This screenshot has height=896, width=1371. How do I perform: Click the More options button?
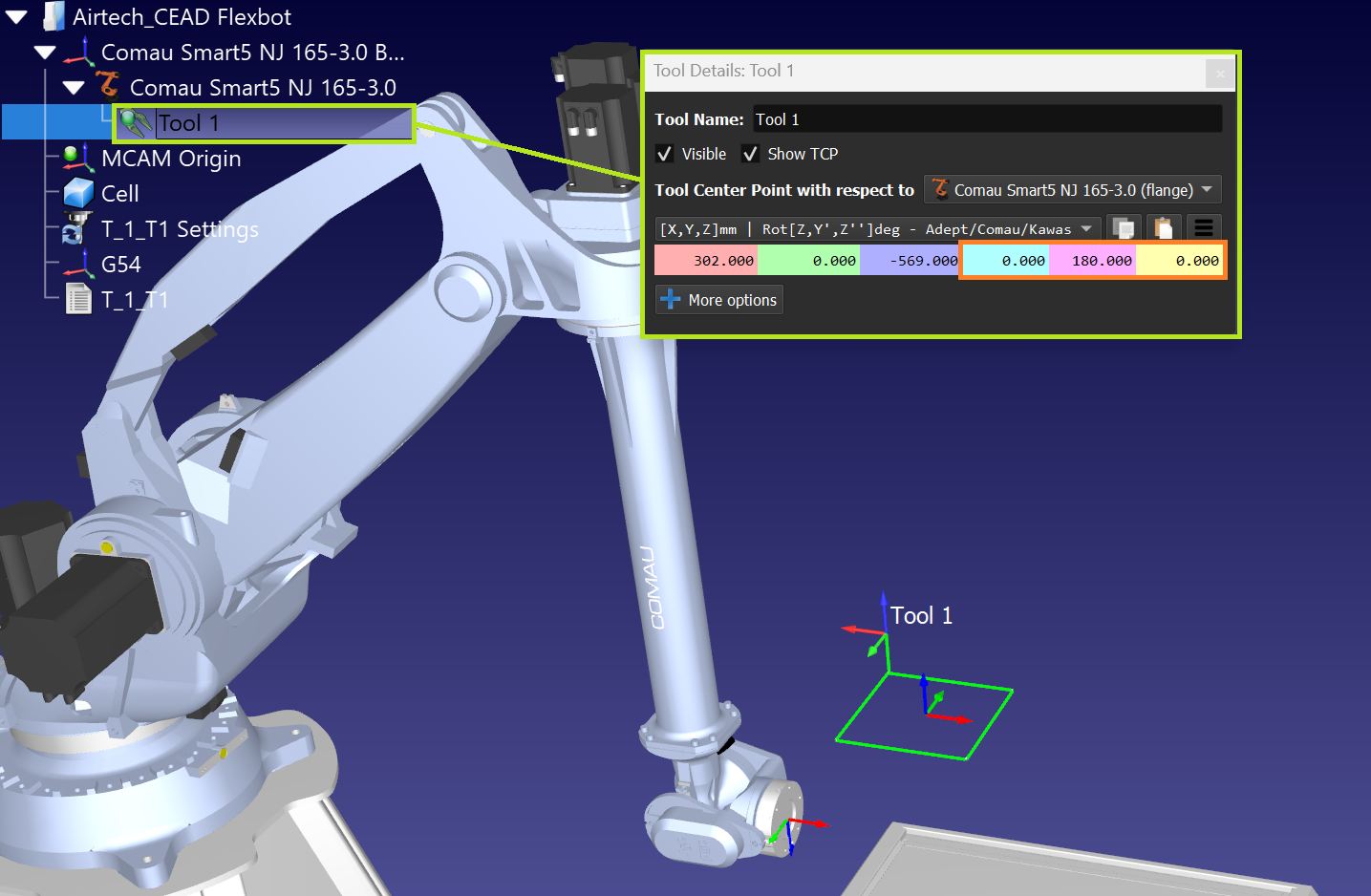coord(719,300)
